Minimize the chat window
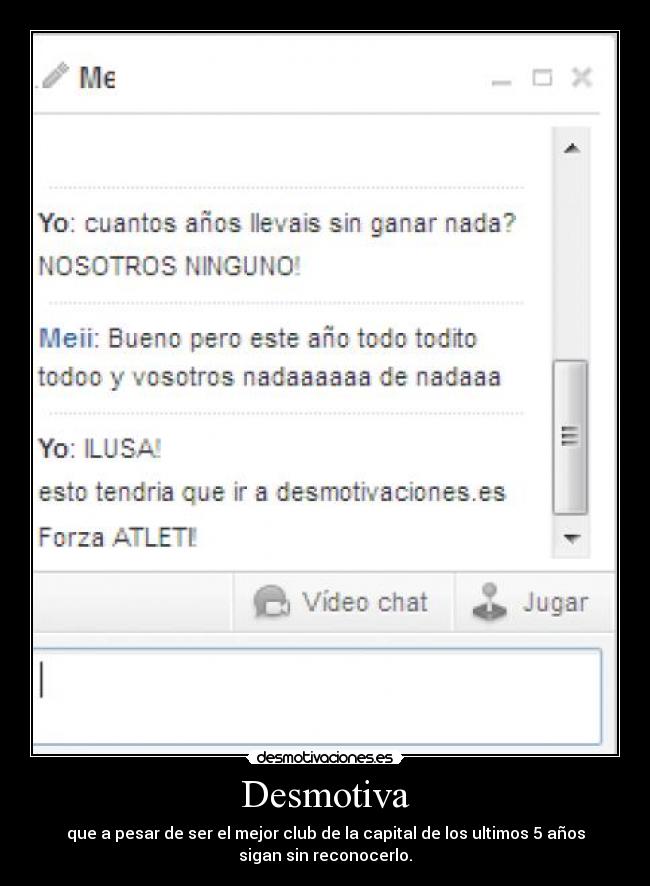This screenshot has width=650, height=886. (501, 82)
